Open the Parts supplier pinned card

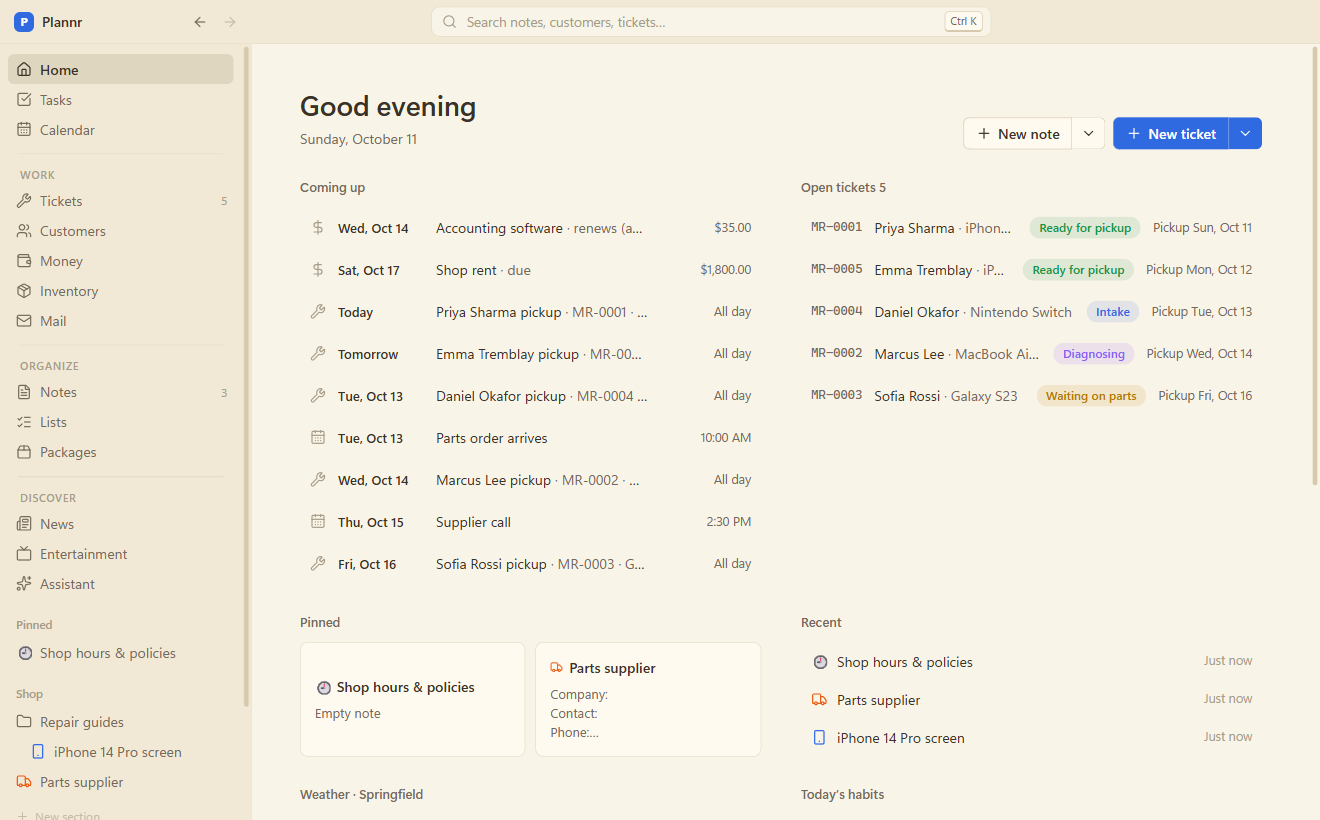click(648, 699)
